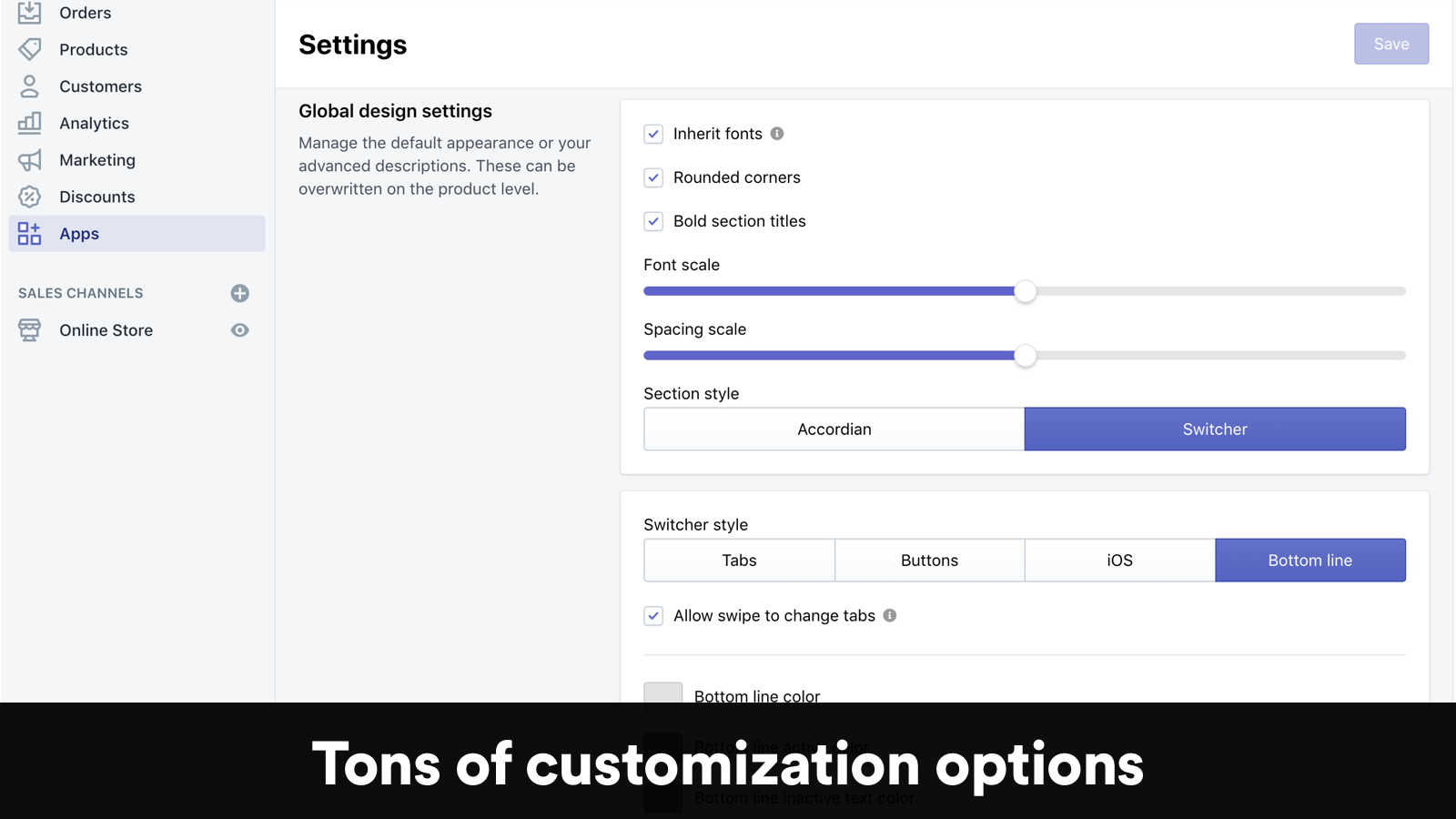The image size is (1456, 819).
Task: Open the Apps section
Action: (x=78, y=234)
